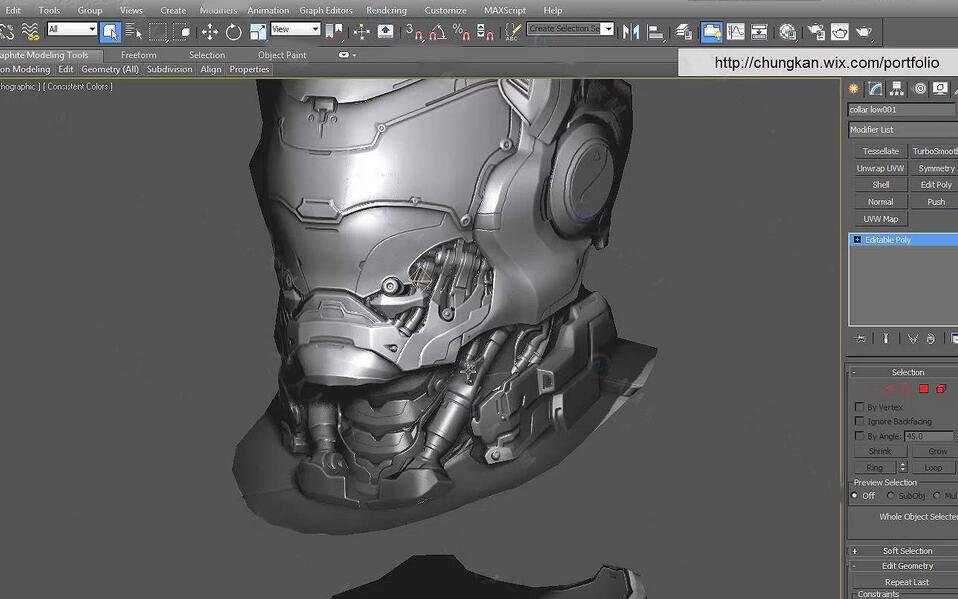Select Preview Selection SubObj radio button
958x599 pixels.
891,496
